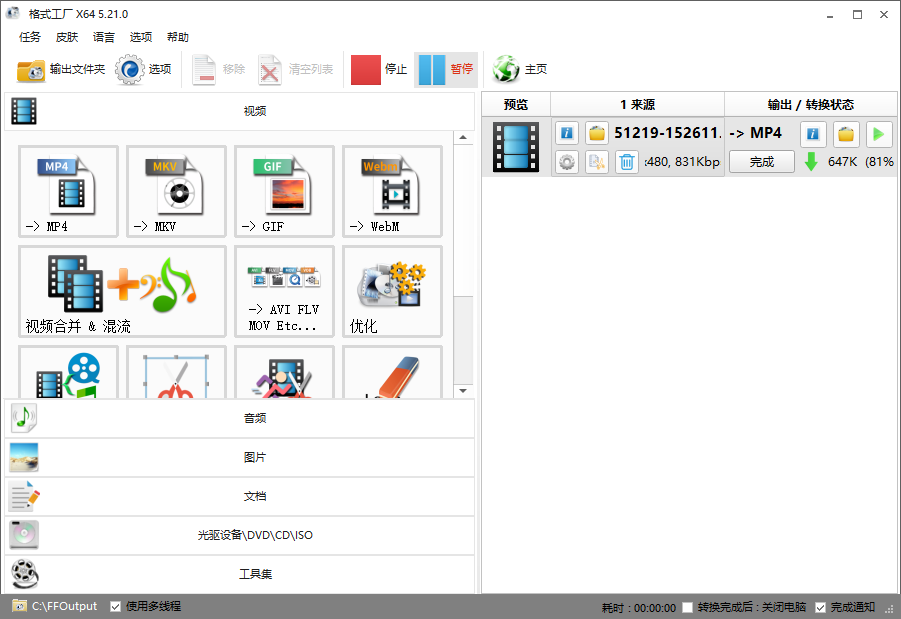Select the -> GIF conversion tile

(284, 191)
